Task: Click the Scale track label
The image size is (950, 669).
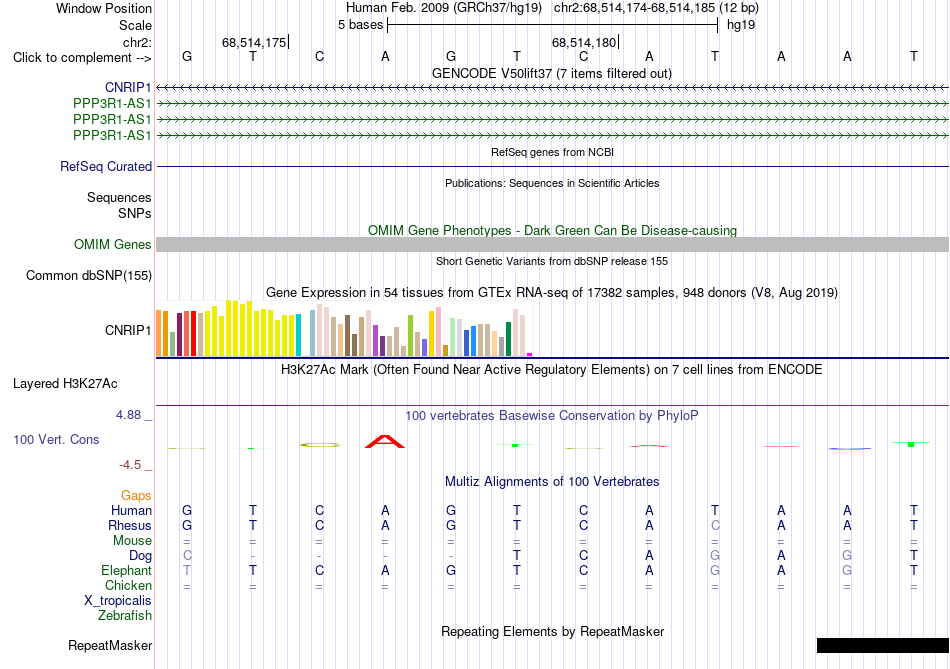Action: 135,25
